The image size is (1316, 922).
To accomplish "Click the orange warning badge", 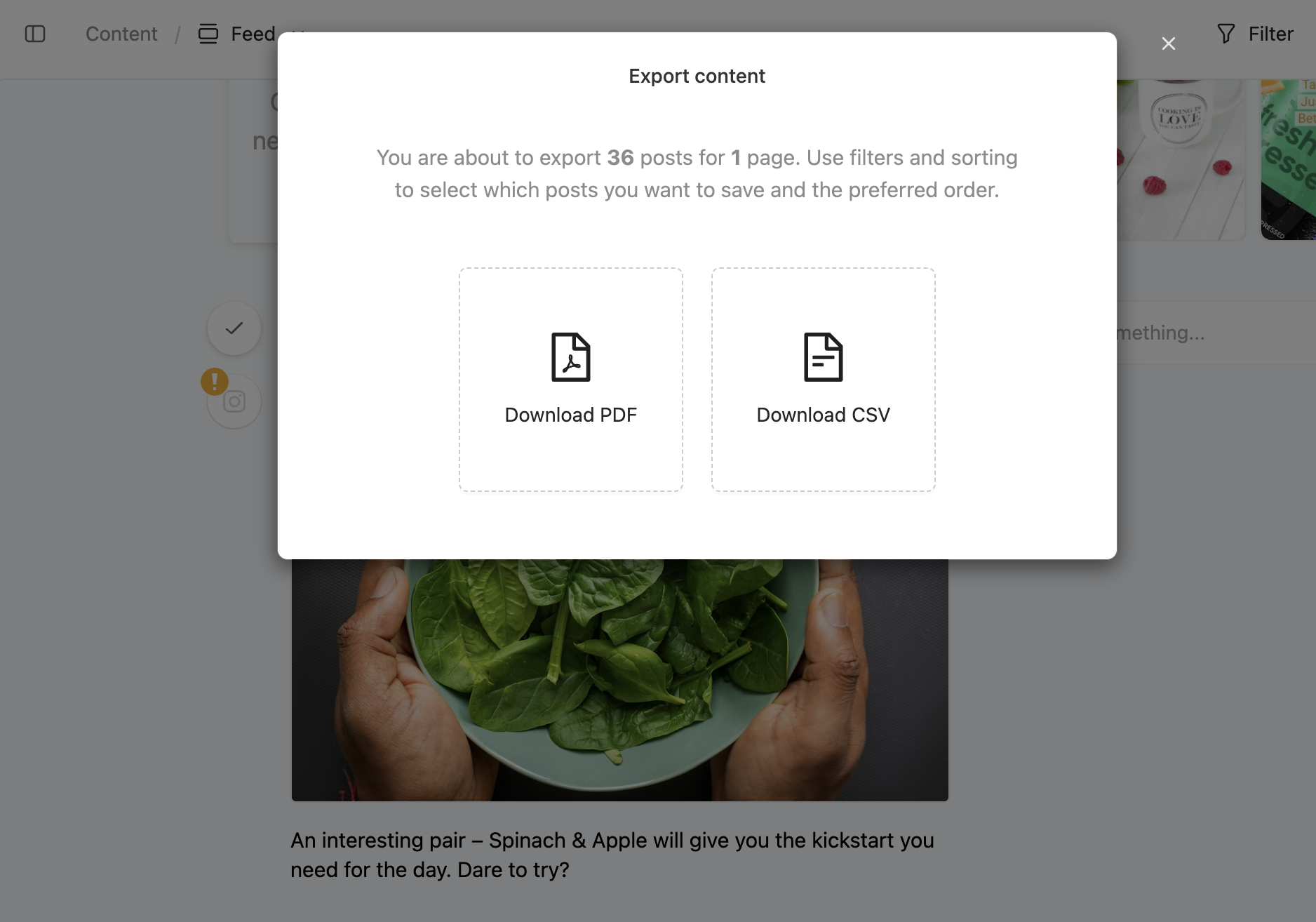I will tap(215, 382).
